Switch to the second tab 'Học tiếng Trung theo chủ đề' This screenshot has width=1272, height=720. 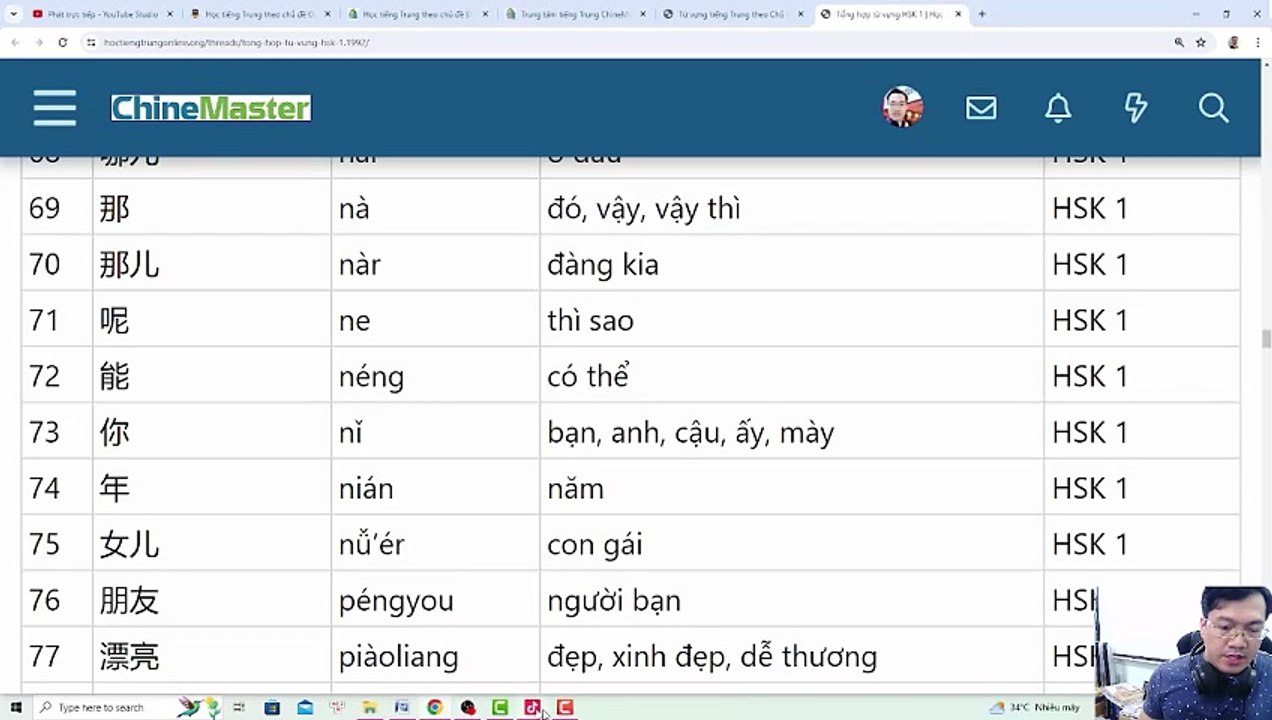tap(260, 14)
